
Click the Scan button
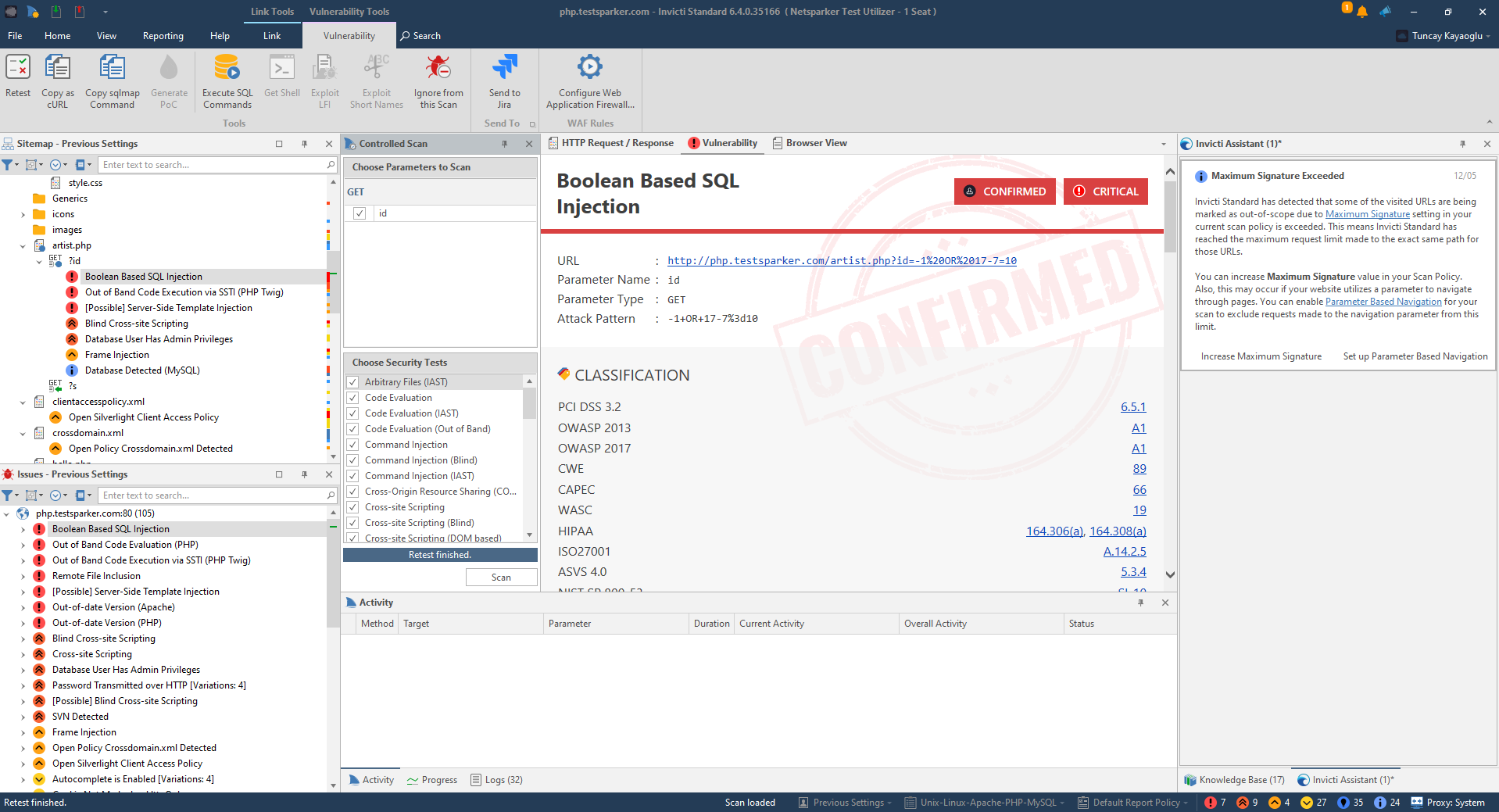pos(502,578)
